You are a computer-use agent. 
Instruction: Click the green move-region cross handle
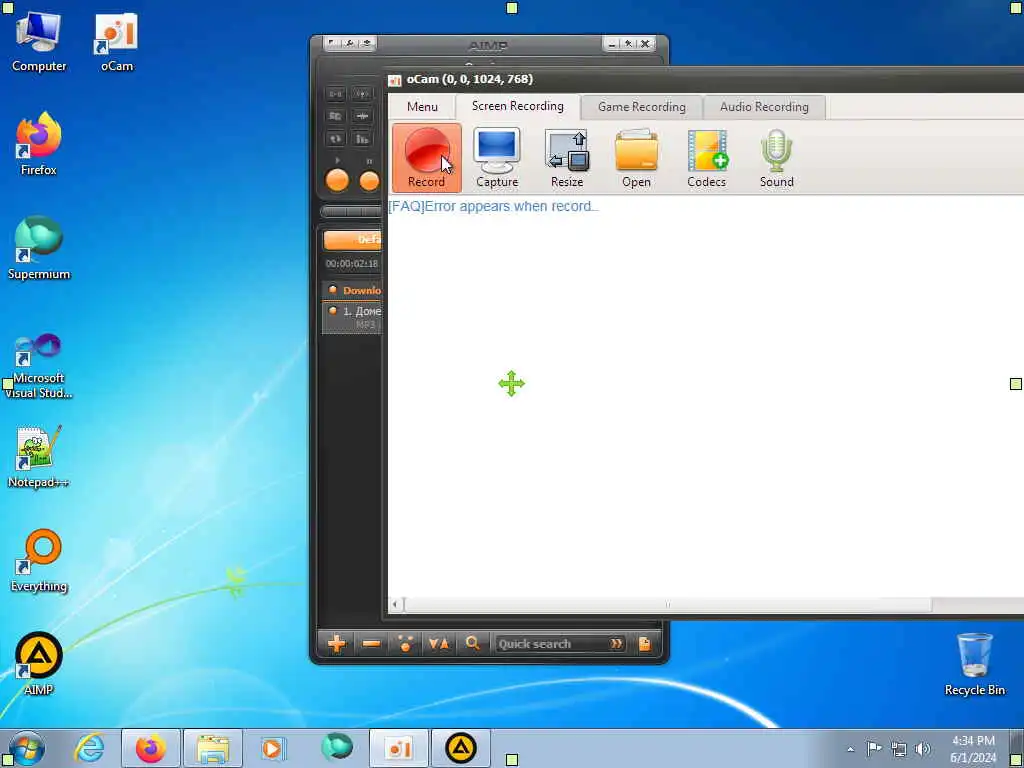[x=511, y=384]
